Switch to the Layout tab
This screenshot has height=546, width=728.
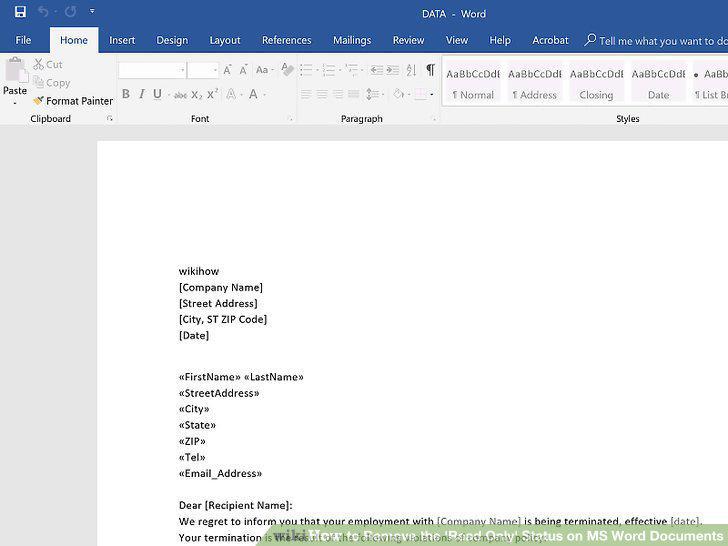(x=225, y=40)
